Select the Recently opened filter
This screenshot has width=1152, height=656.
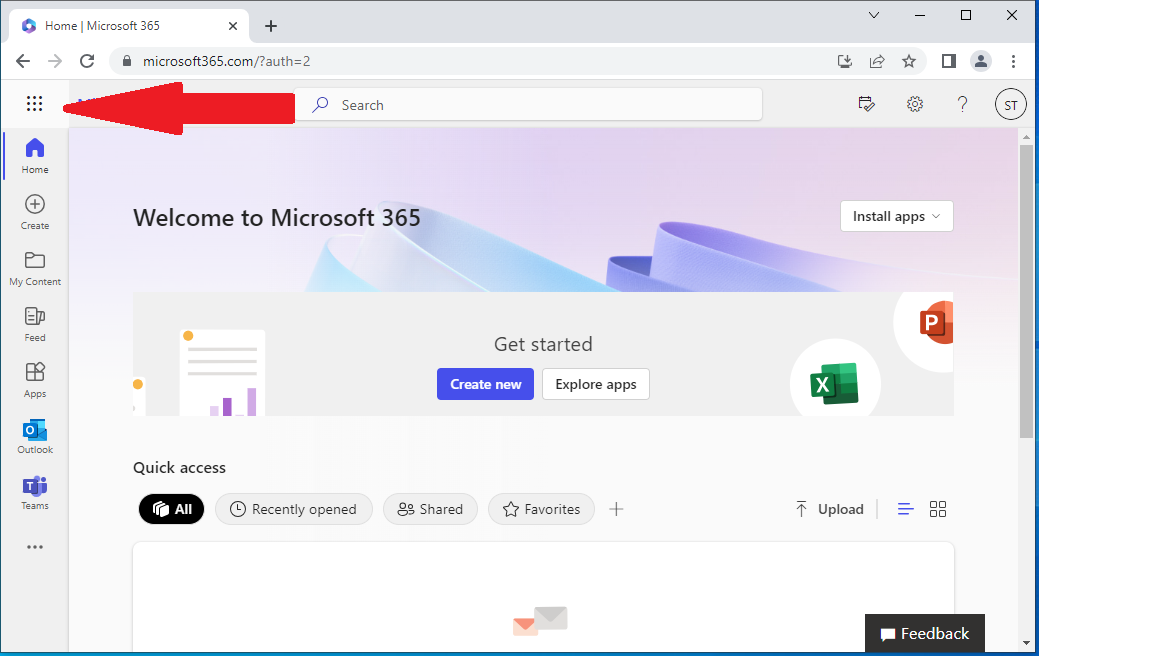click(294, 509)
